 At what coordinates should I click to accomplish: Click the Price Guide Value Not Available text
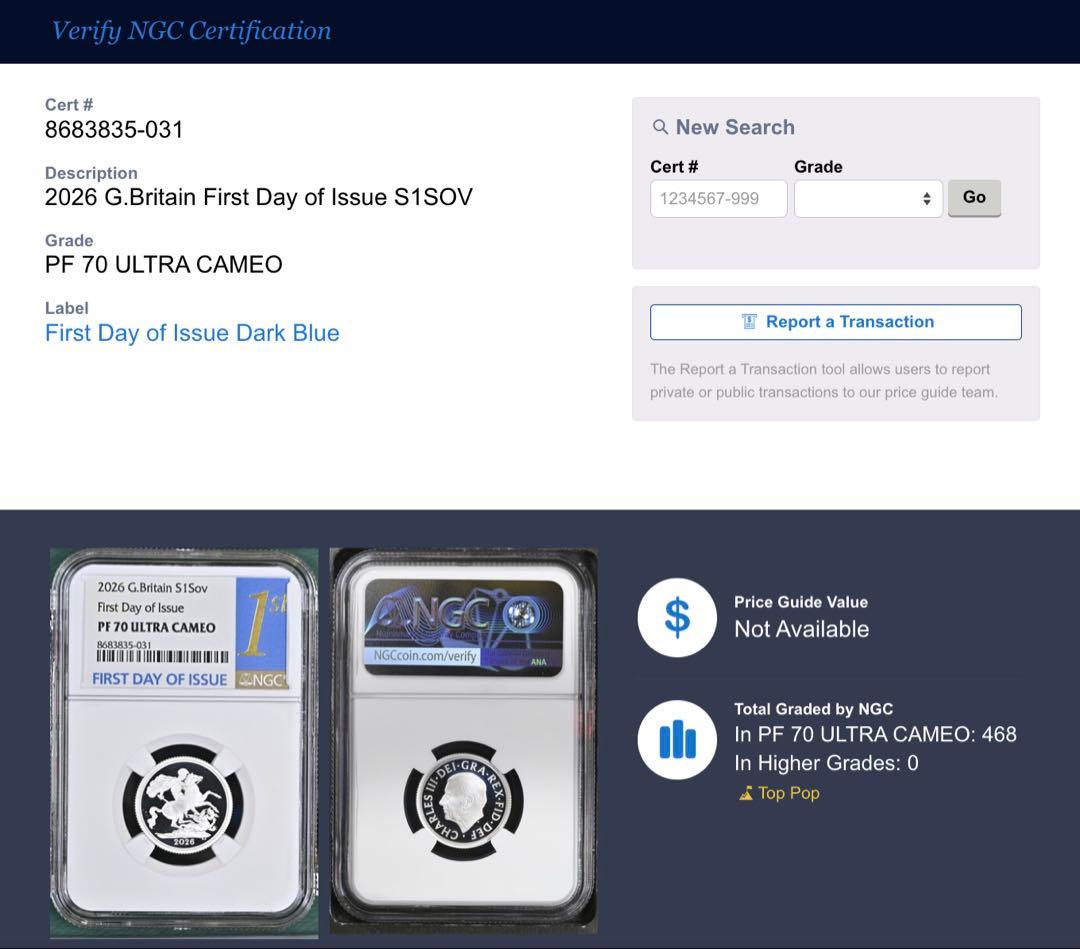pyautogui.click(x=801, y=618)
